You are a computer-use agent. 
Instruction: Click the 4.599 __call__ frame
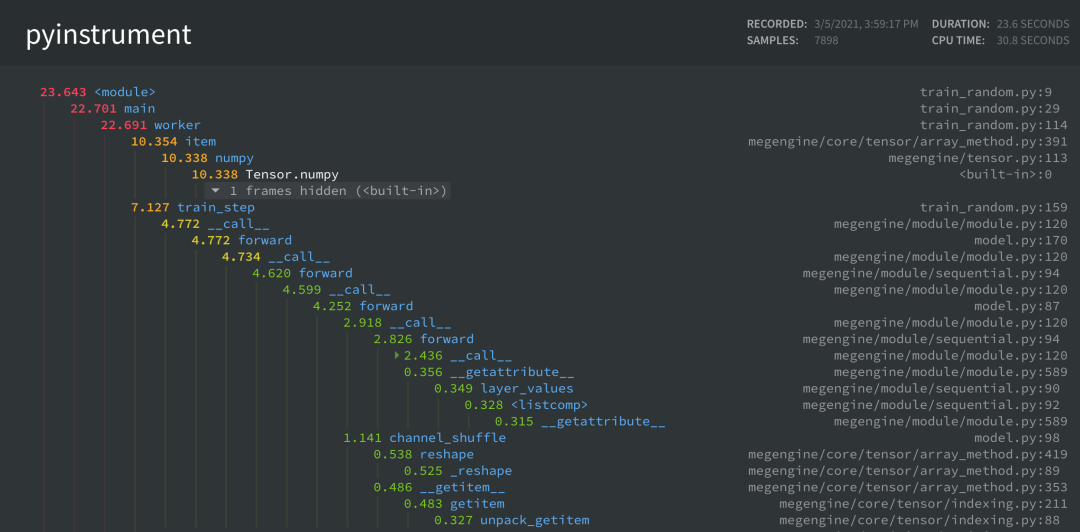pos(336,290)
